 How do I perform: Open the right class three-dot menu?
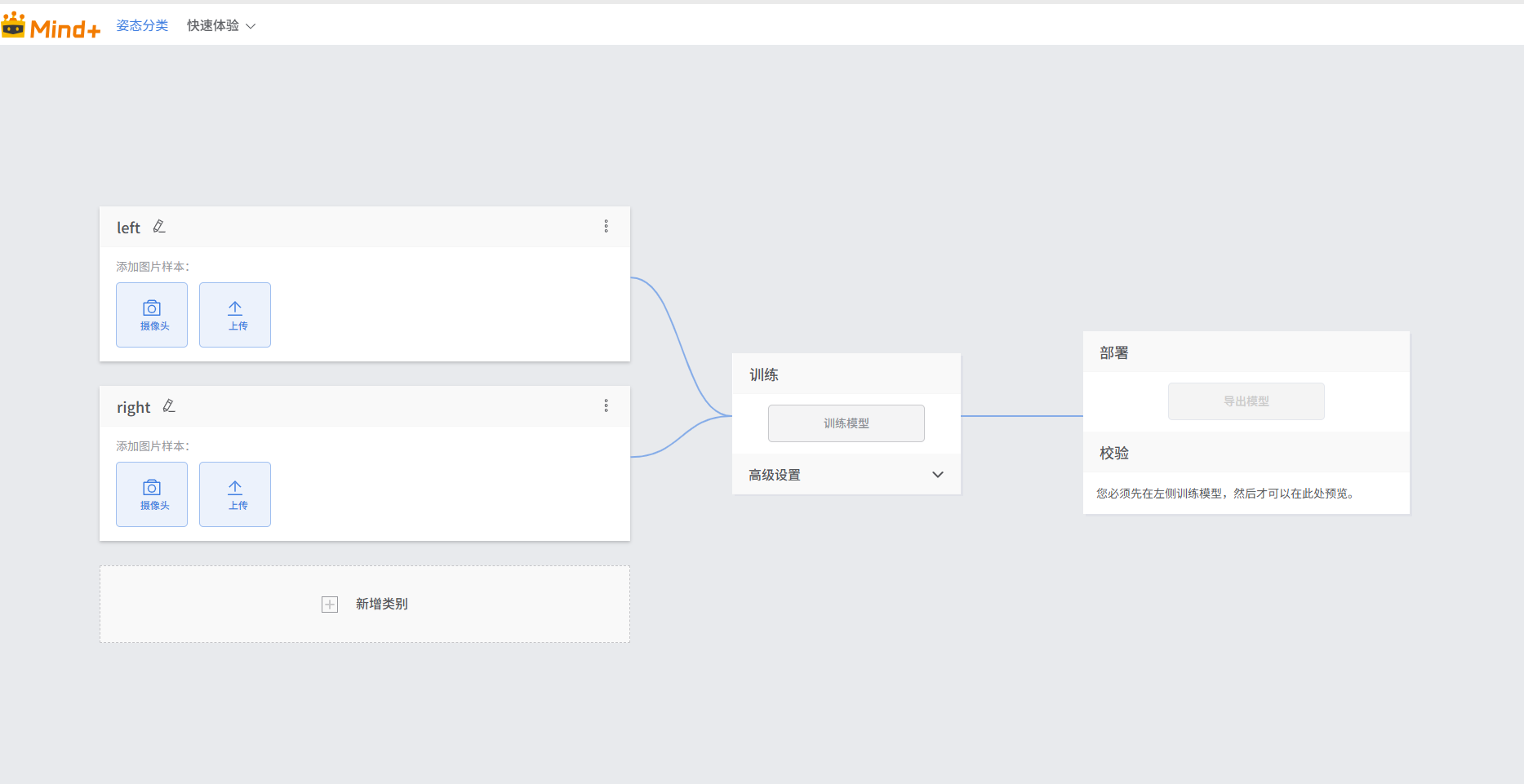pos(606,405)
